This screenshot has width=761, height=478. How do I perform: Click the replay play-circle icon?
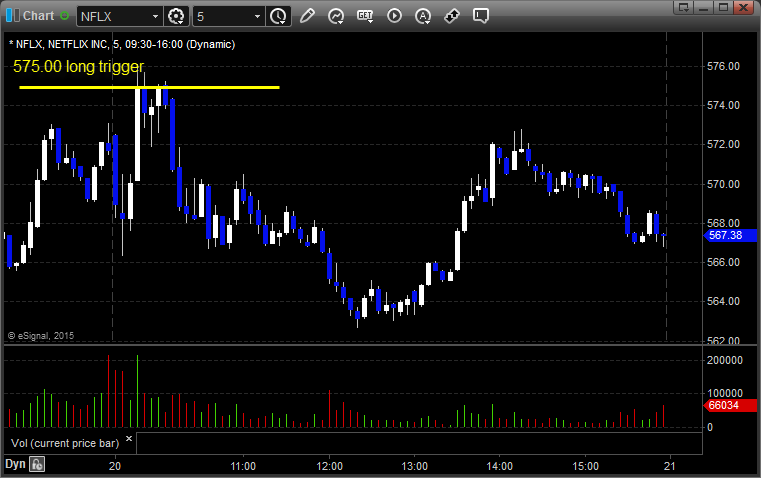[x=394, y=16]
